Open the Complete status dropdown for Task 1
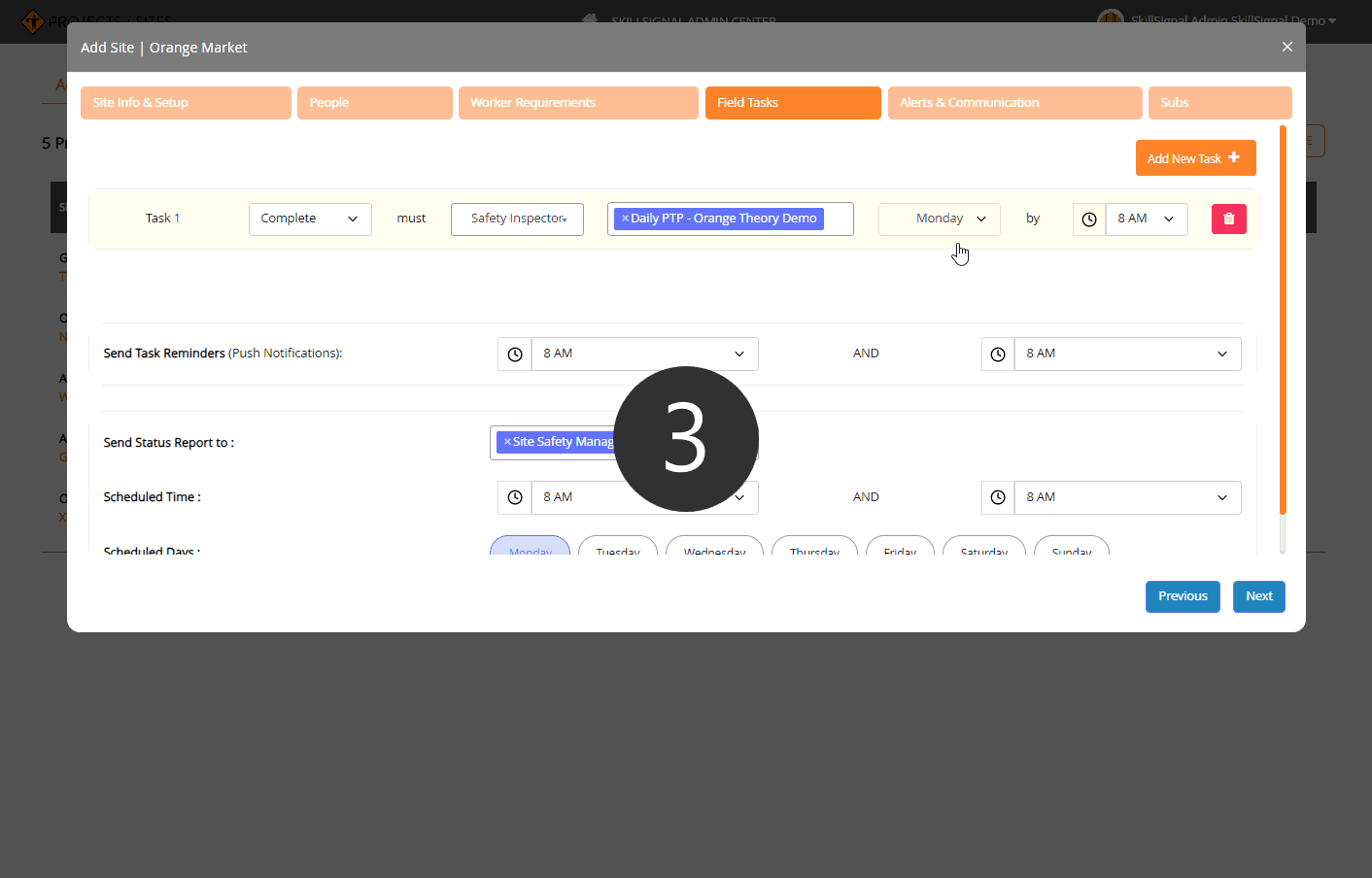Viewport: 1372px width, 878px height. coord(310,219)
